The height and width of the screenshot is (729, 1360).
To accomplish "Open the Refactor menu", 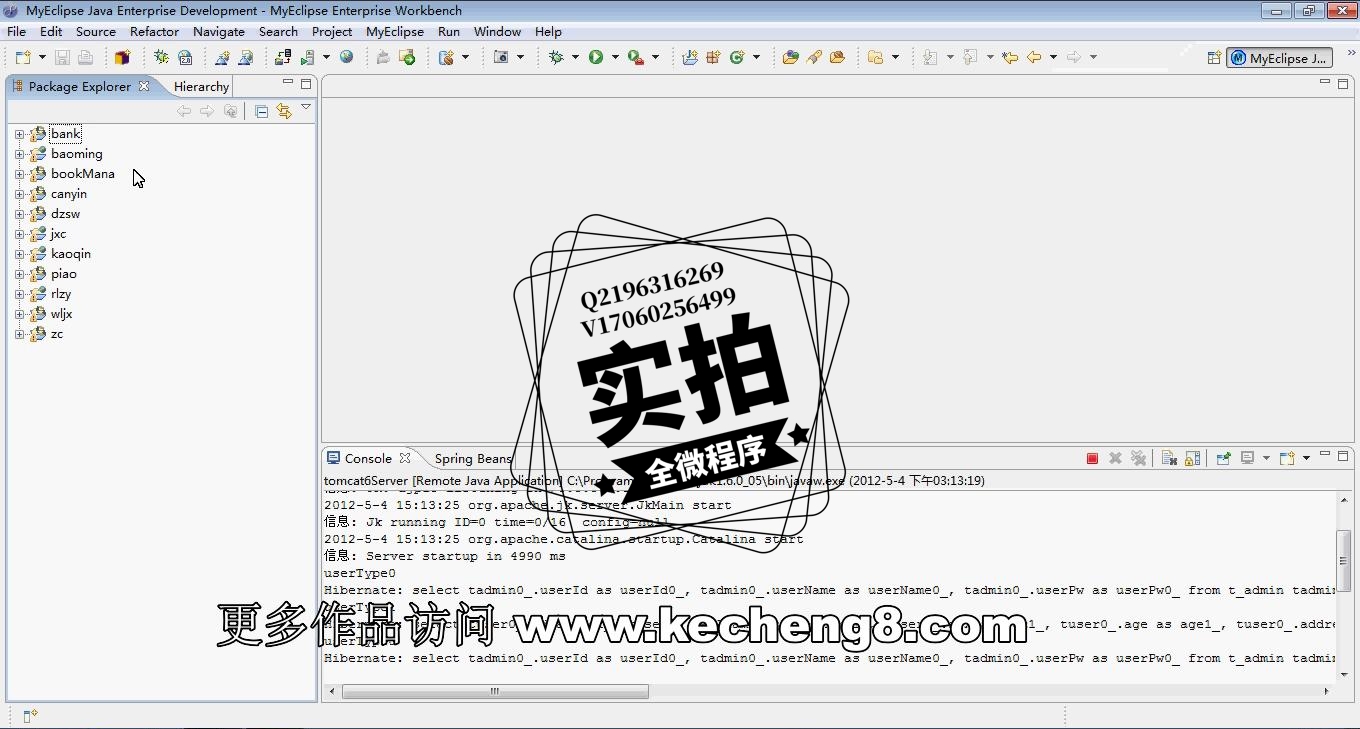I will tap(154, 31).
